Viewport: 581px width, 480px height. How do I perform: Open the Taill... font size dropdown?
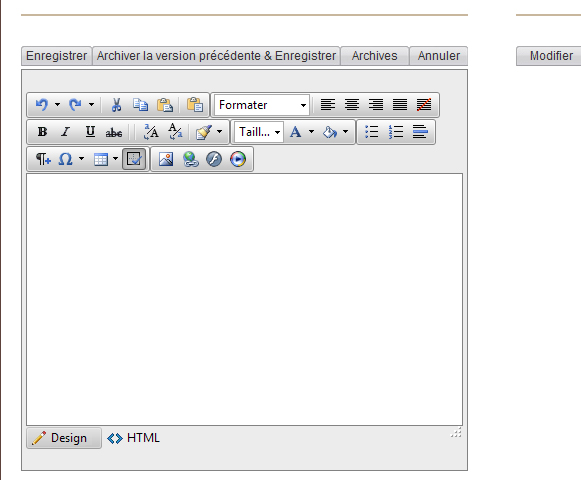tap(259, 132)
